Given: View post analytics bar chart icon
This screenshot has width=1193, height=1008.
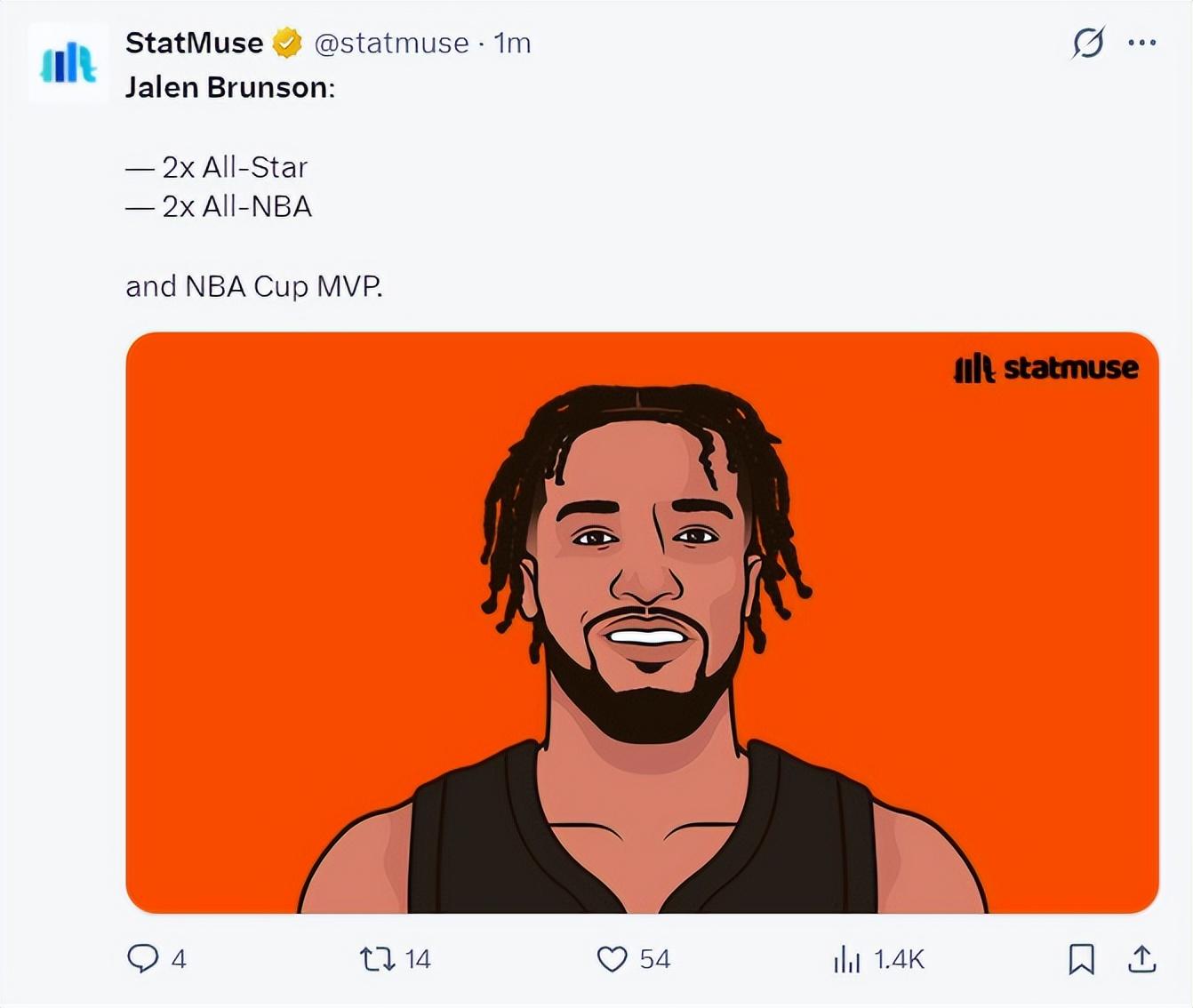Looking at the screenshot, I should pyautogui.click(x=846, y=959).
